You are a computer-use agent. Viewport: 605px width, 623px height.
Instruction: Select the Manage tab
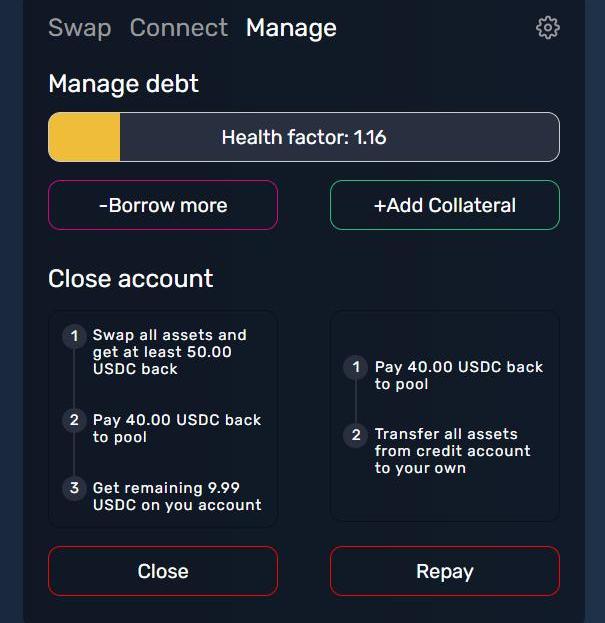pyautogui.click(x=291, y=28)
